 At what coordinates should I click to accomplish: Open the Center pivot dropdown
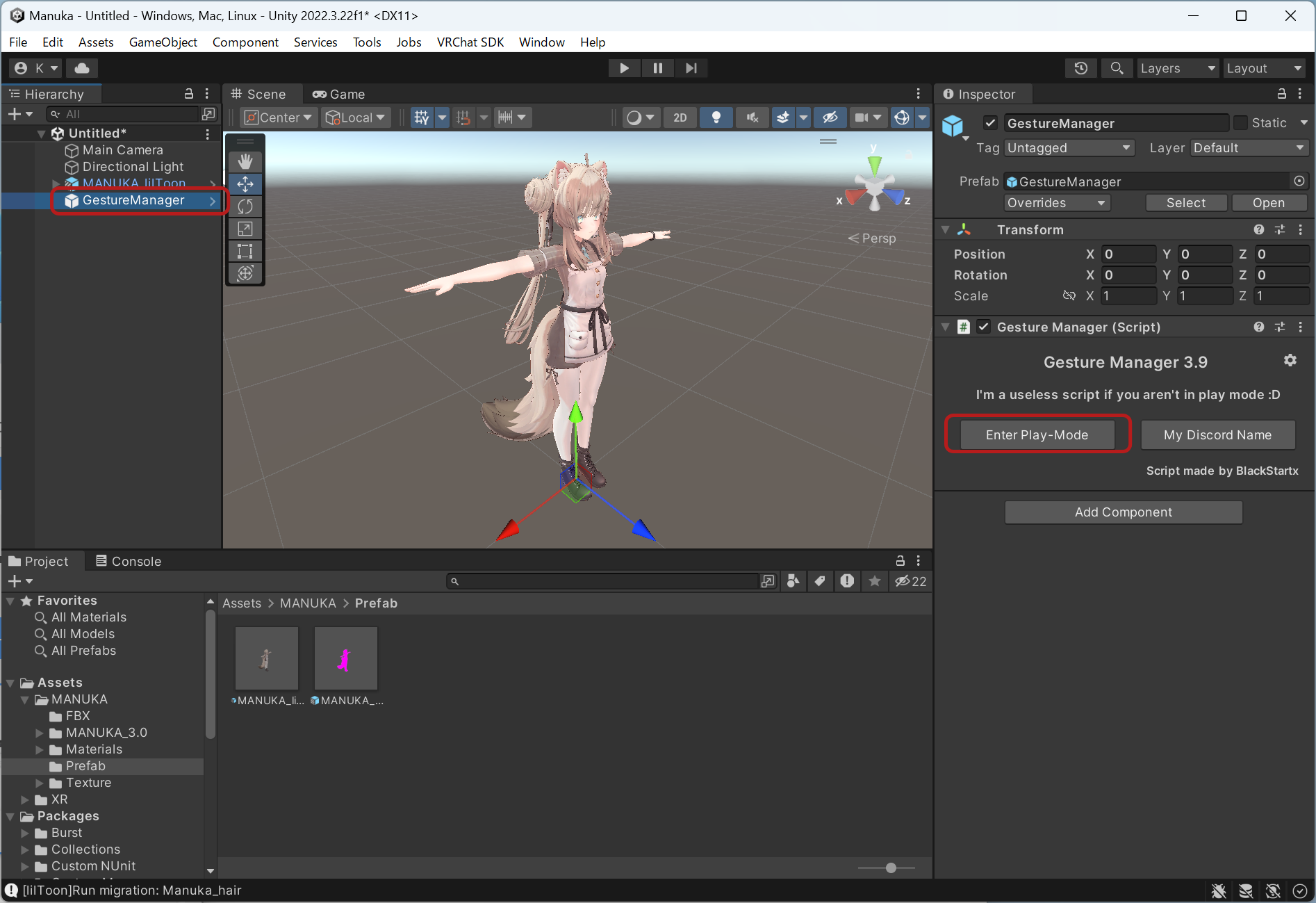pos(279,117)
